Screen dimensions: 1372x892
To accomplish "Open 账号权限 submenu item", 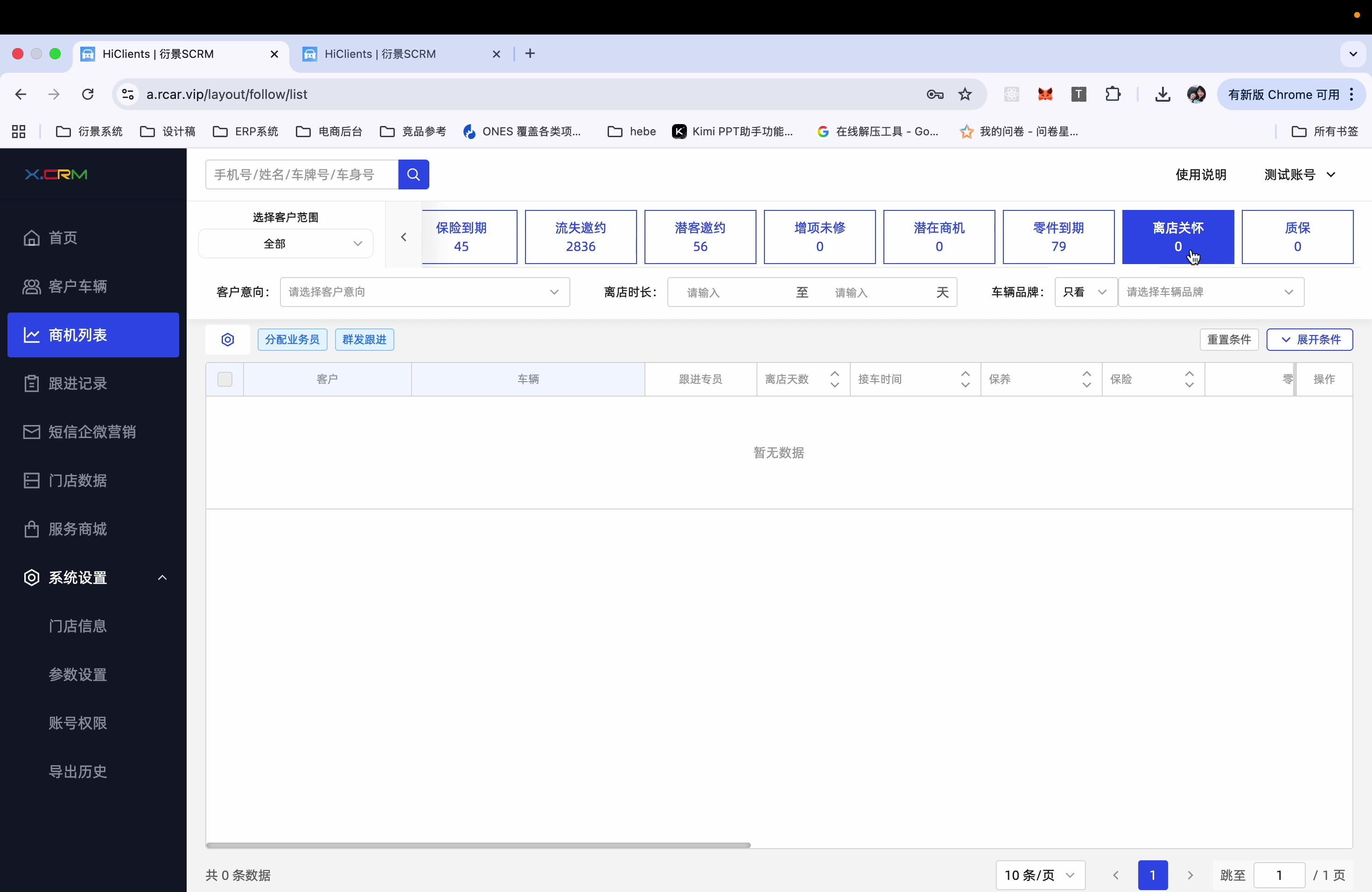I will point(78,723).
